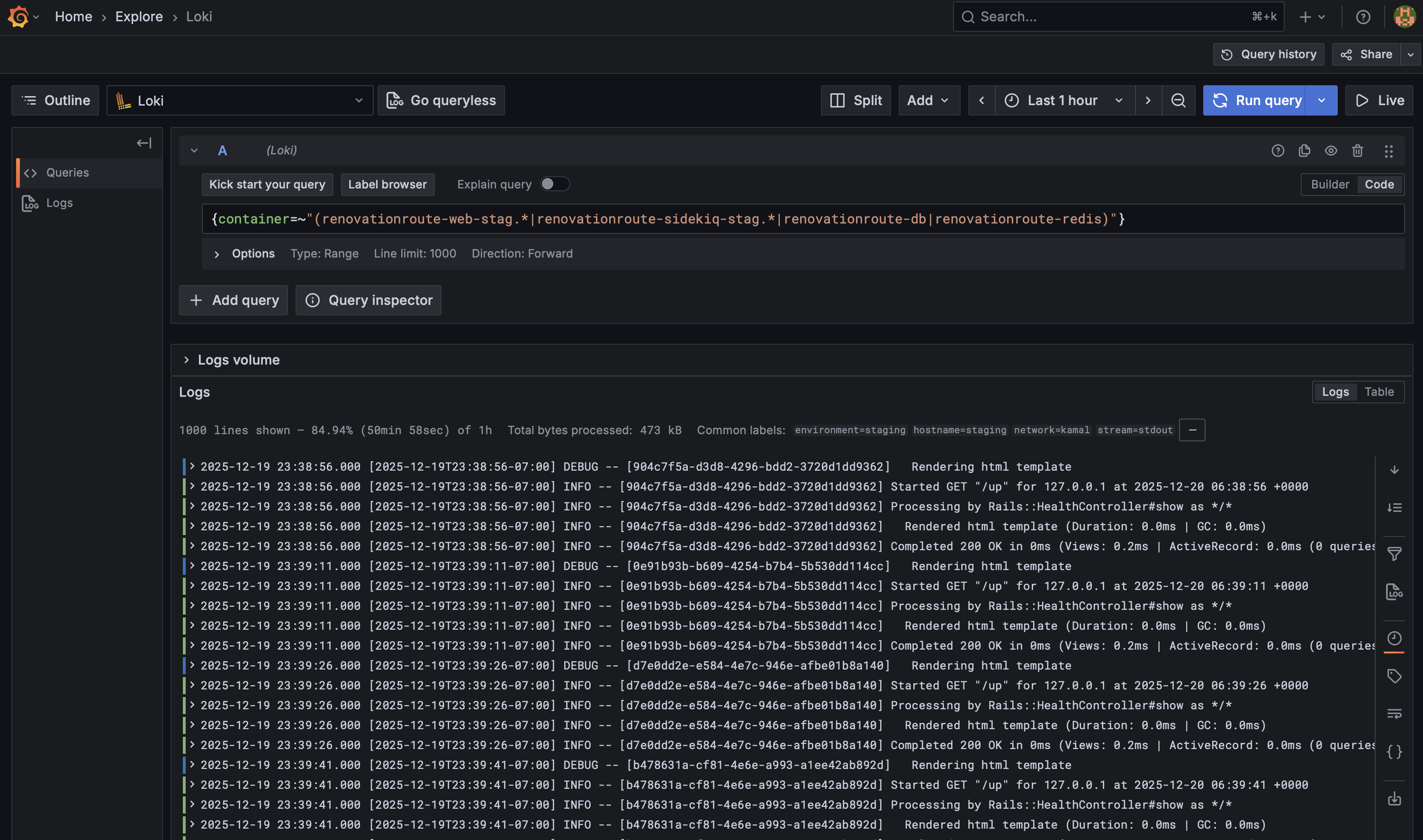Open the JSON braces panel icon
Screen dimensions: 1423x840
pyautogui.click(x=1395, y=752)
